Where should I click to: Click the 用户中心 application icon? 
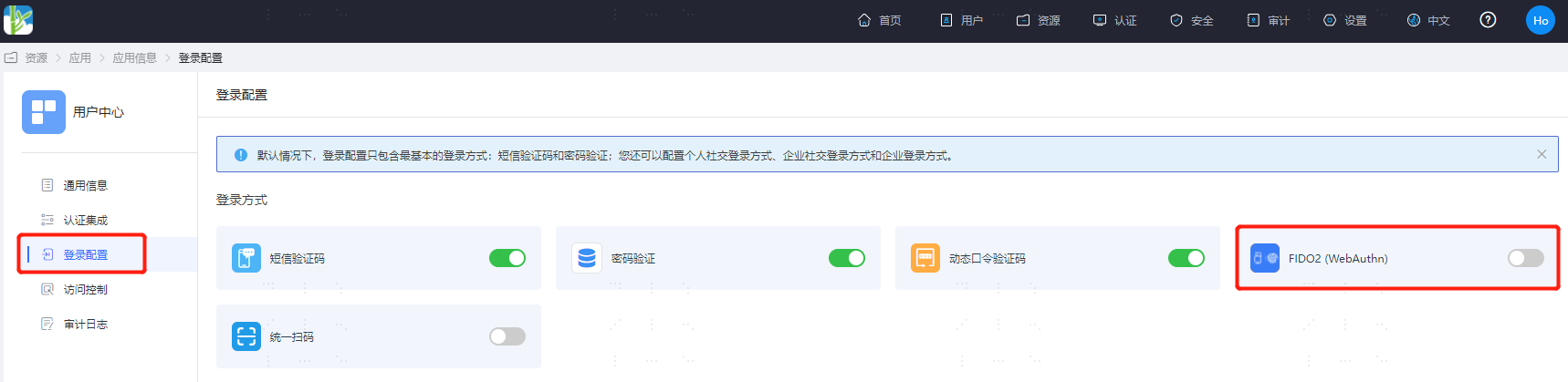click(44, 112)
